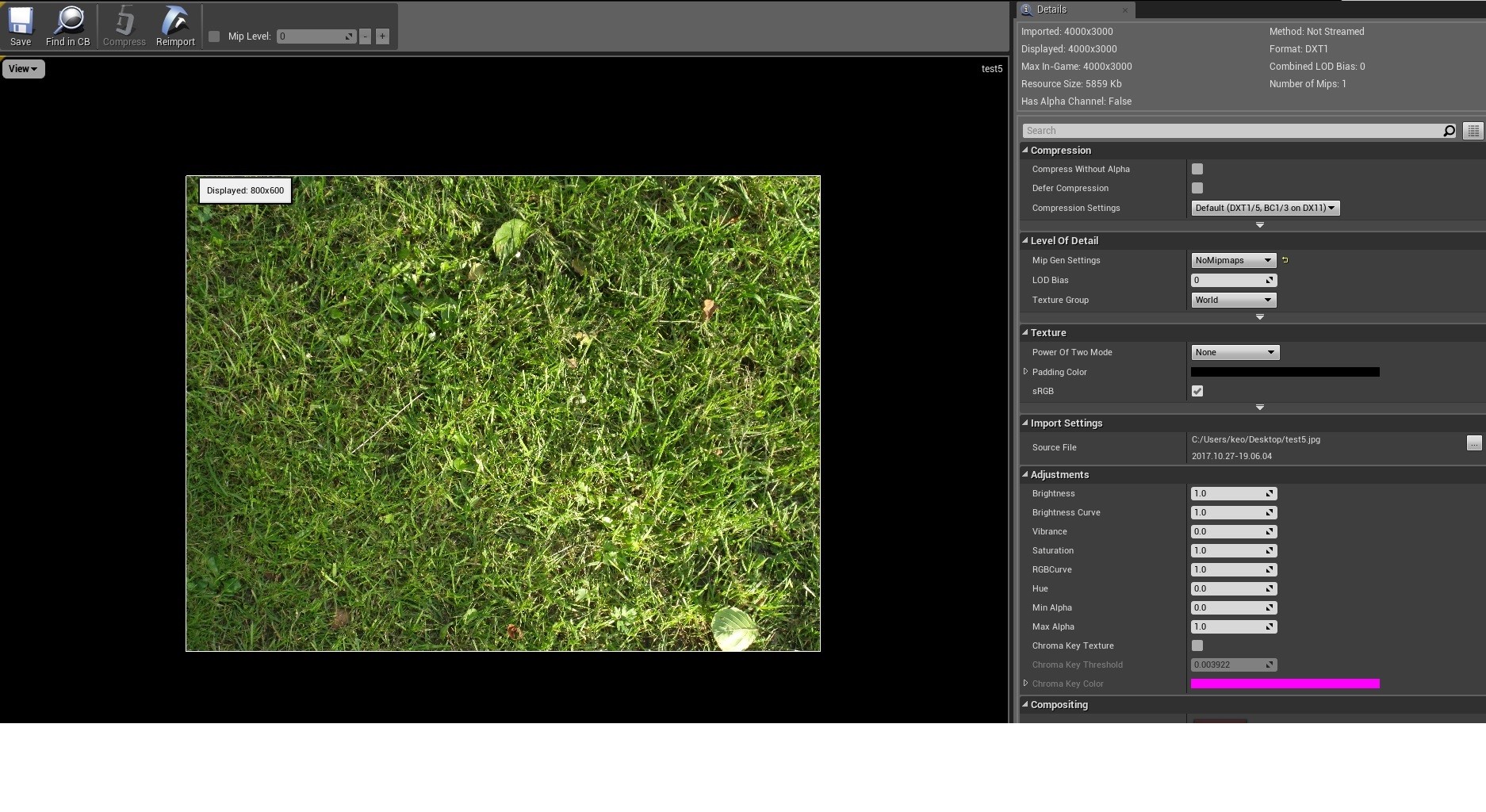The width and height of the screenshot is (1486, 812).
Task: Click the Saturation value field
Action: (x=1233, y=550)
